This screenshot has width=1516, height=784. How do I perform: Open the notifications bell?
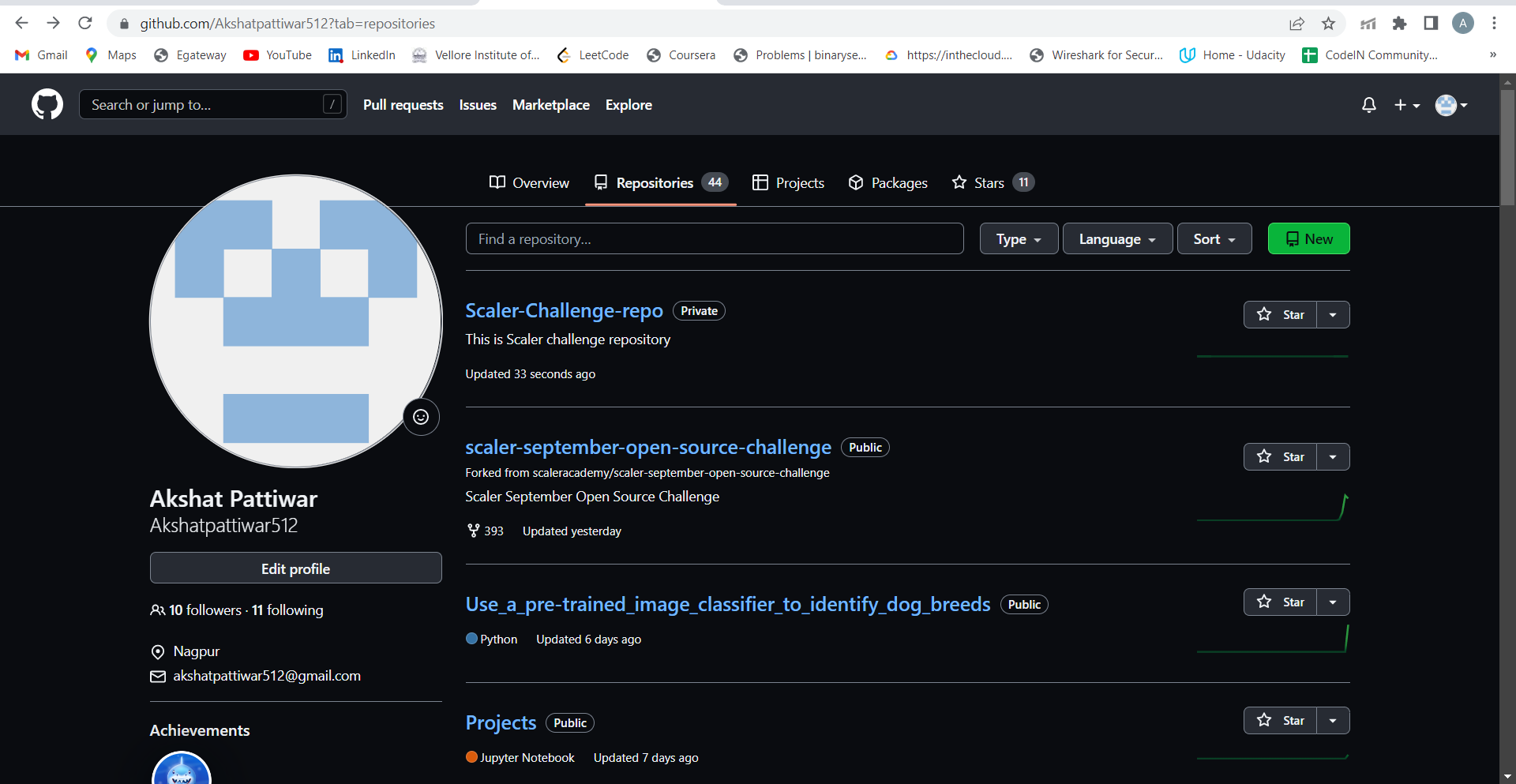click(1369, 105)
